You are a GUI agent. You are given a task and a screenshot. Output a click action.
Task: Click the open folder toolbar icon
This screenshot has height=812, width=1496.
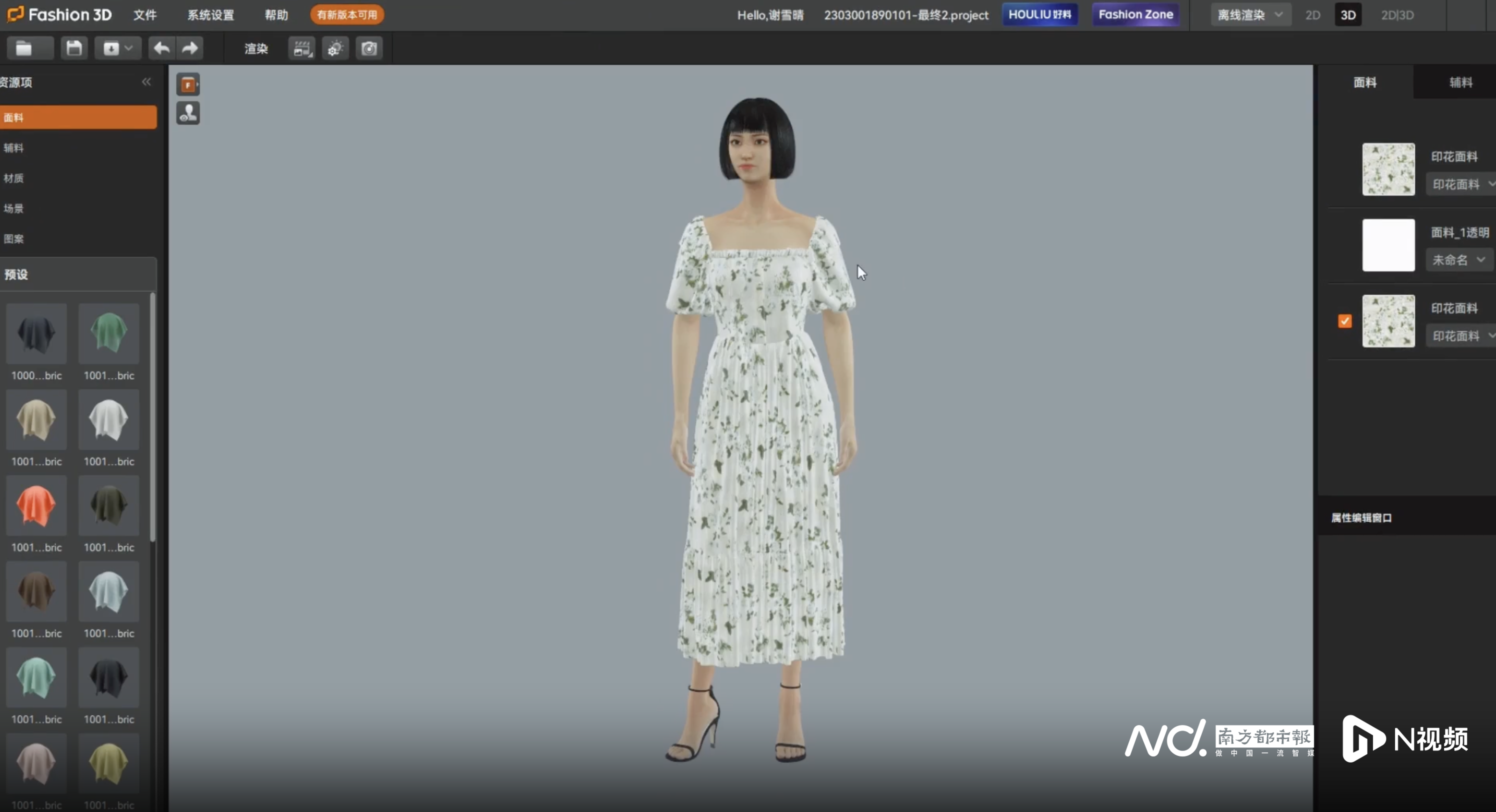[x=24, y=48]
